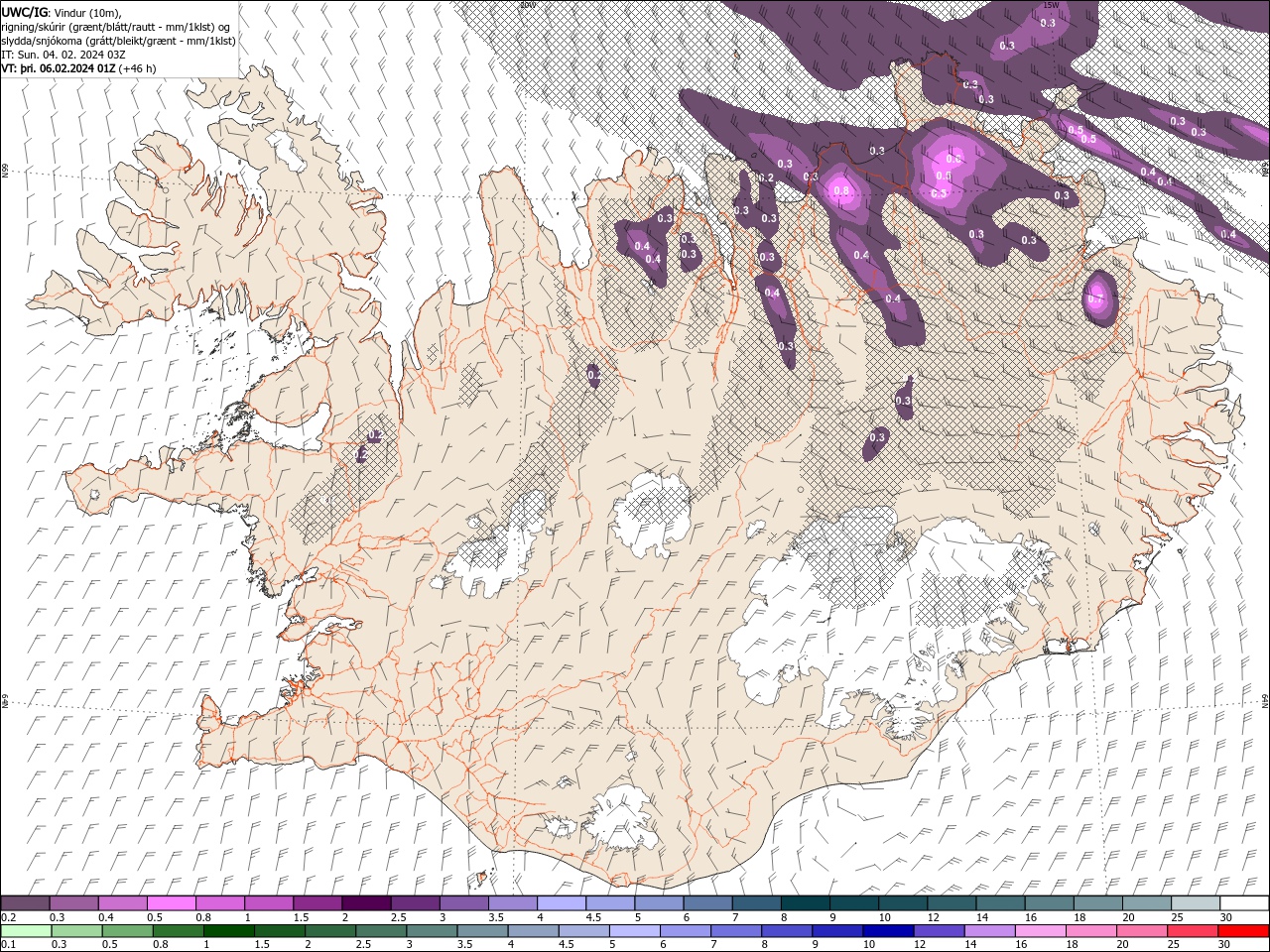
Task: Click the 'rigning/skúrir' legend description line
Action: tap(117, 27)
